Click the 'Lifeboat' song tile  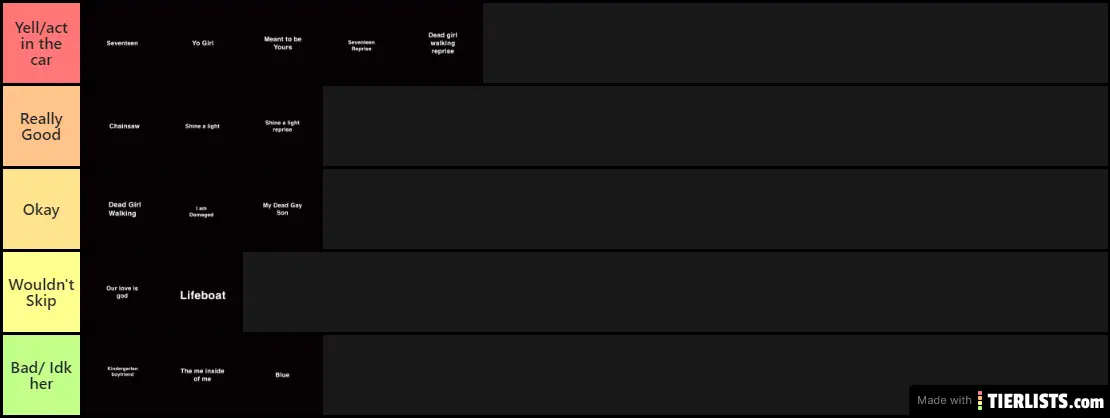[202, 294]
